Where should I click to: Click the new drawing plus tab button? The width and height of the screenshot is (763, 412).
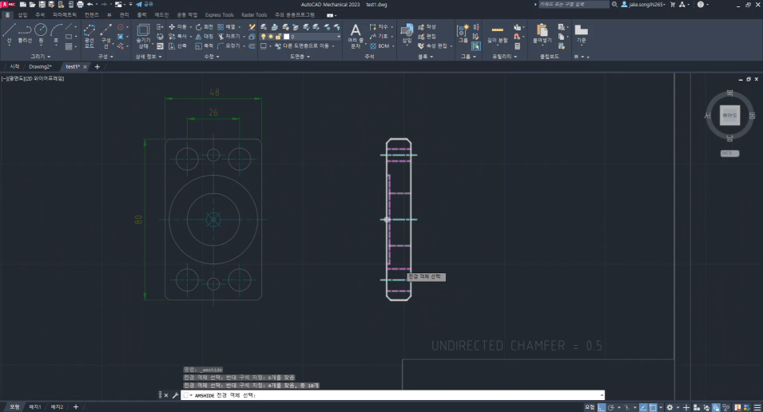[x=97, y=67]
